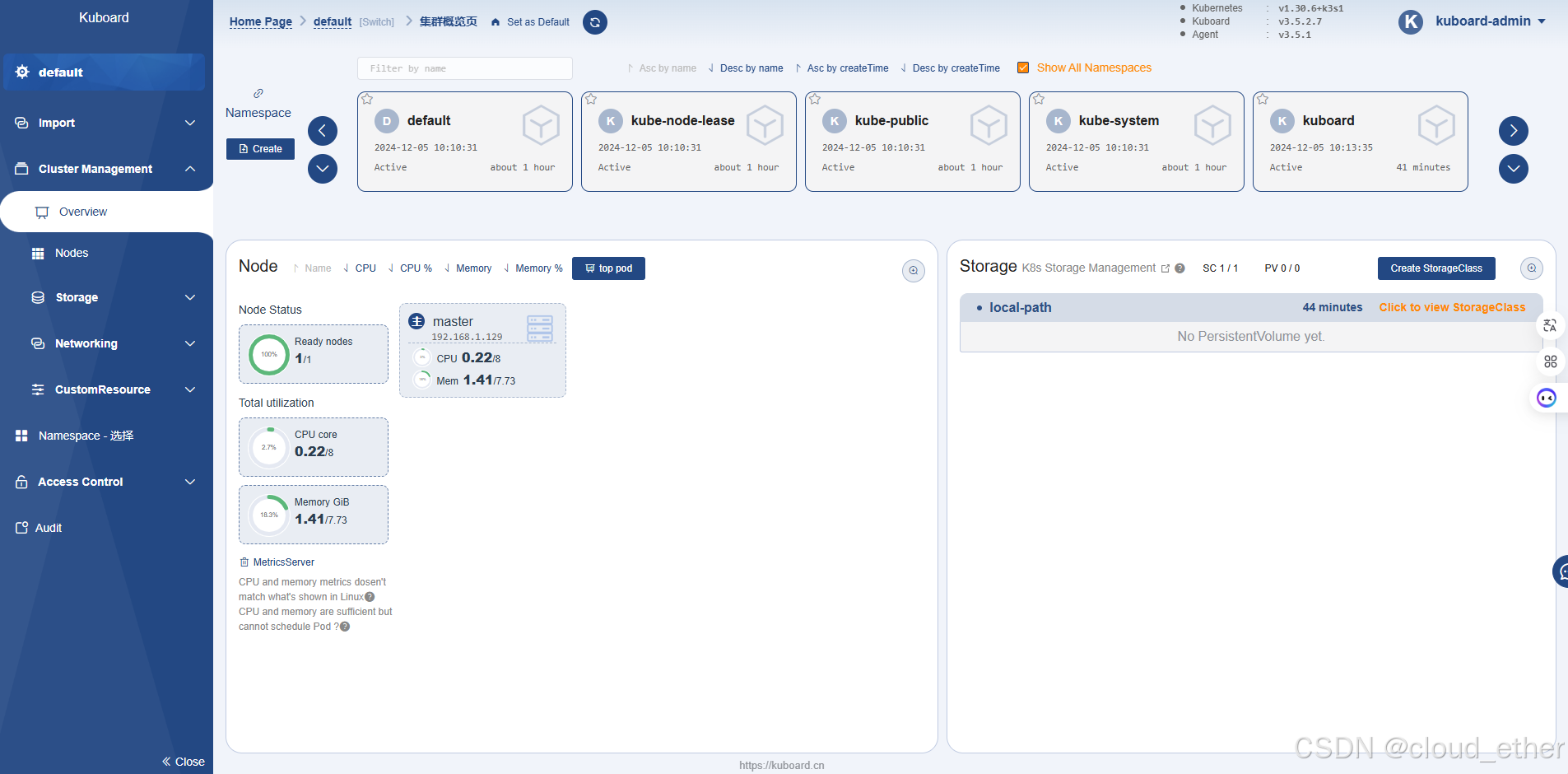Open the kube-public namespace cube icon

[989, 125]
